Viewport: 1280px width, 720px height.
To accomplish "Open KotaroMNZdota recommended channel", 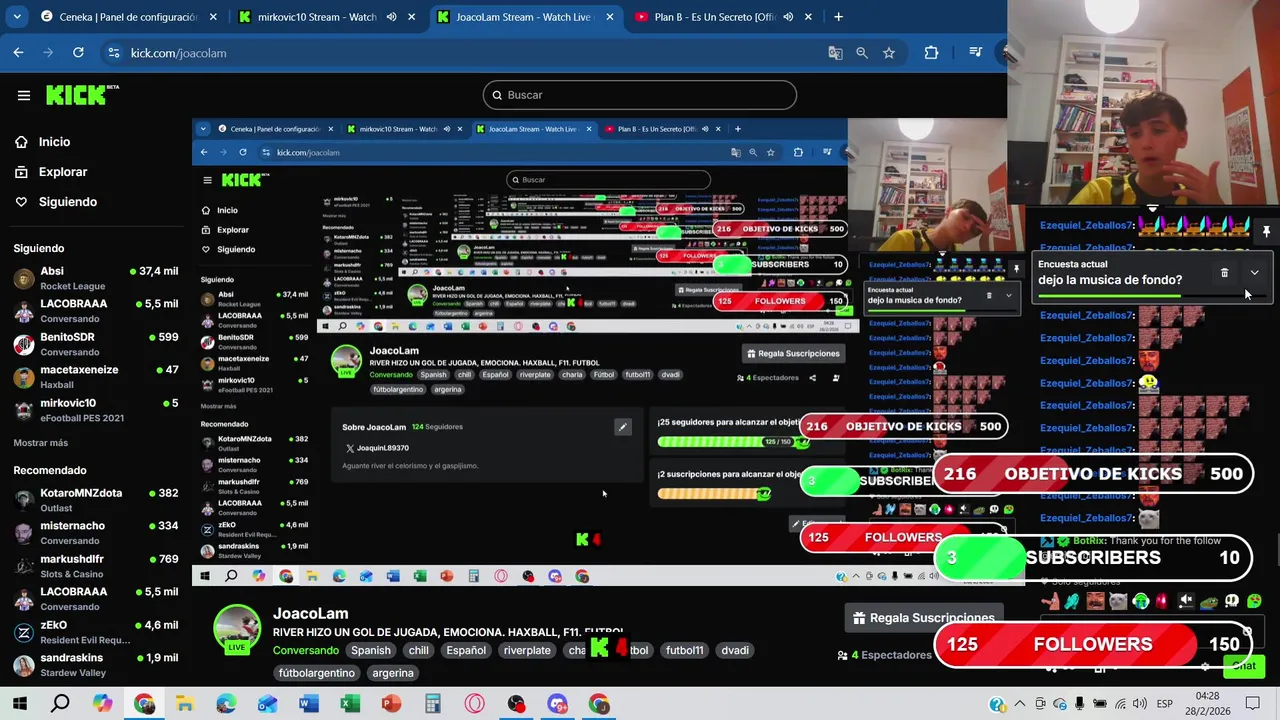I will [x=96, y=500].
